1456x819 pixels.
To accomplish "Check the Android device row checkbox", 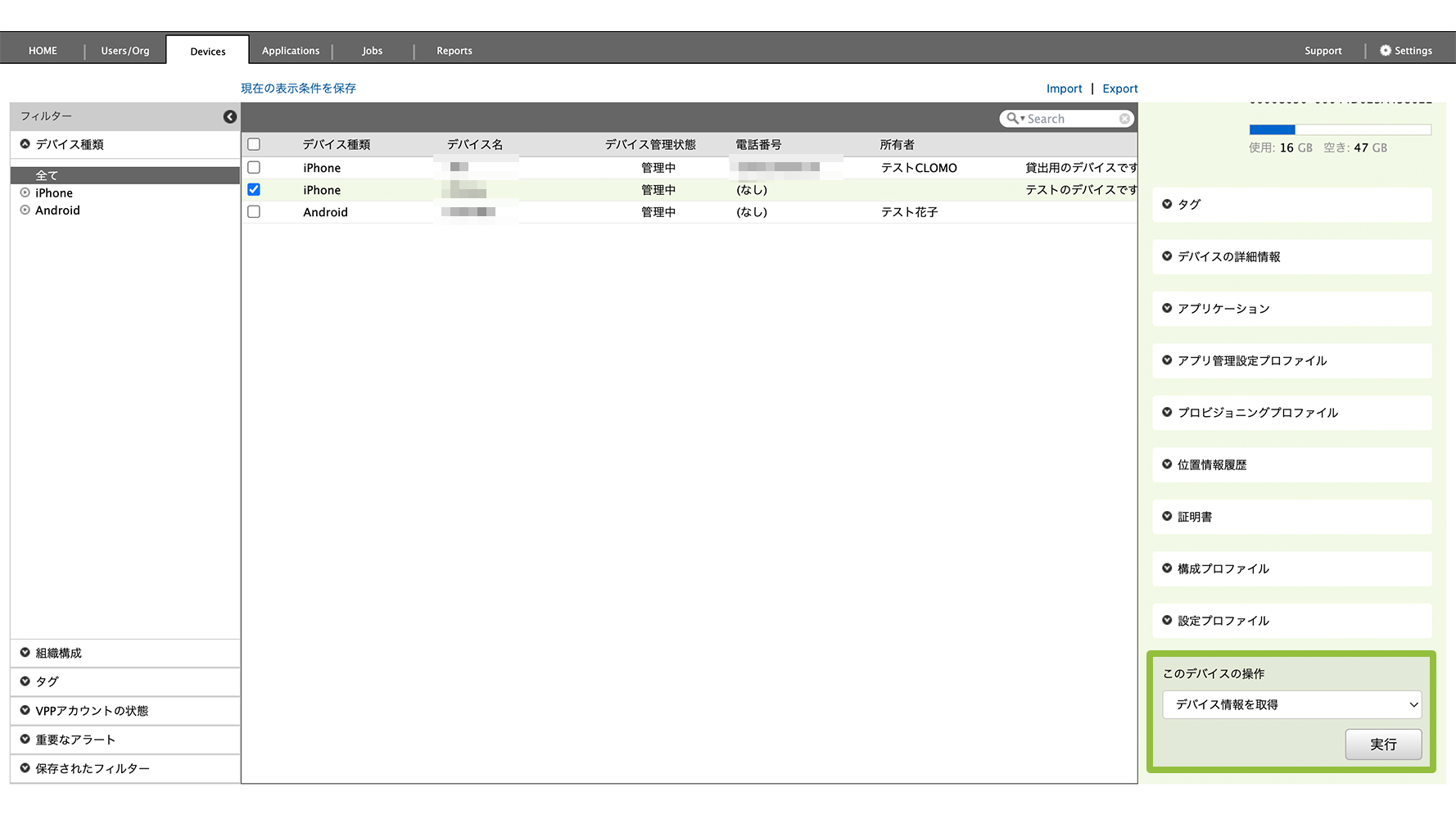I will tap(254, 212).
